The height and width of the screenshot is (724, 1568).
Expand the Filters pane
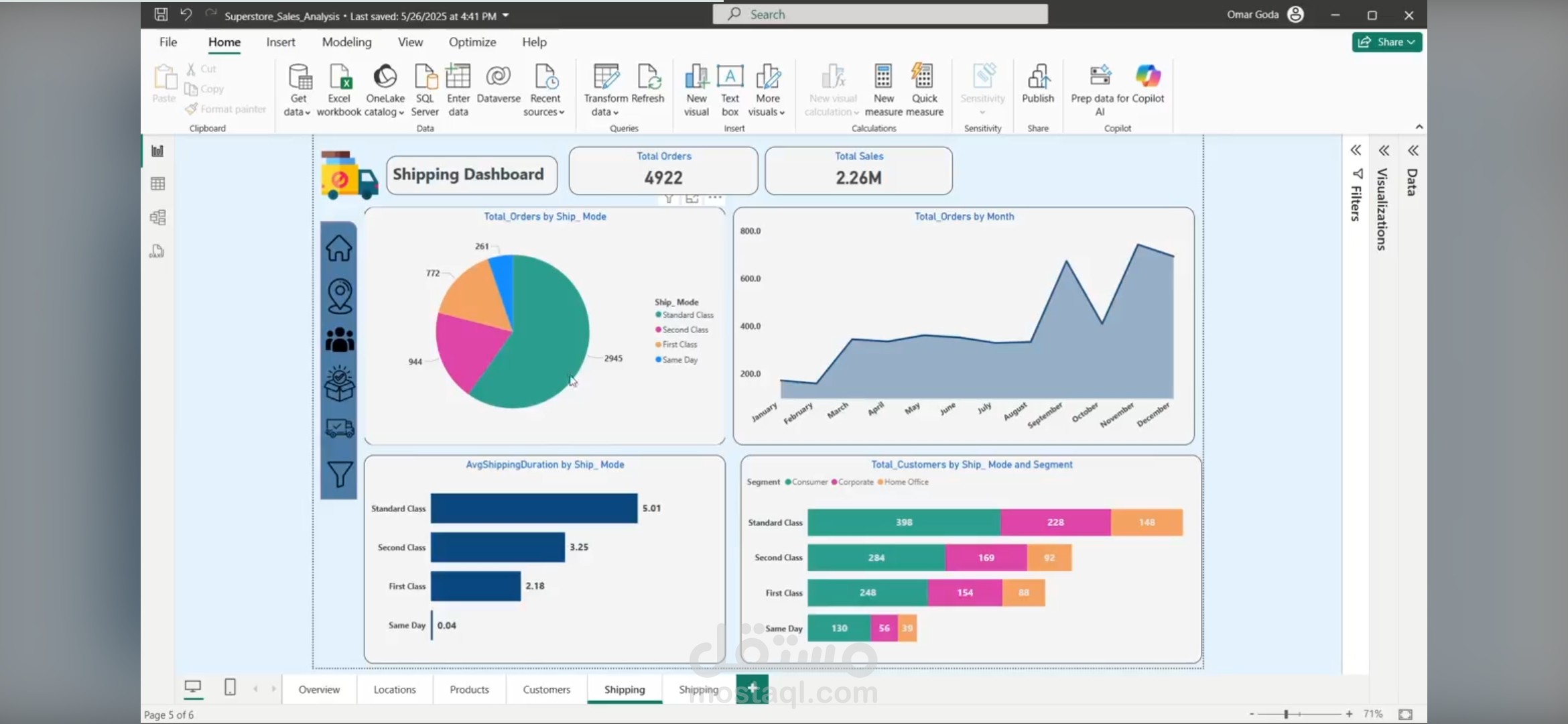(1356, 150)
